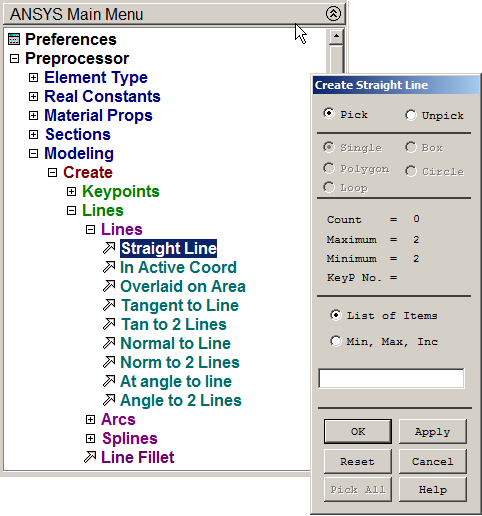Click the Apply button

point(432,431)
